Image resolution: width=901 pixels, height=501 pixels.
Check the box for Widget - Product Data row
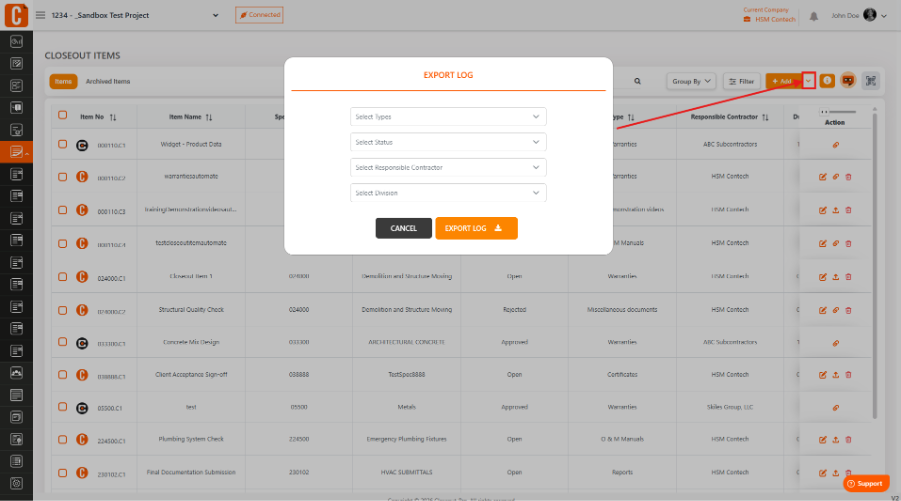[x=63, y=144]
